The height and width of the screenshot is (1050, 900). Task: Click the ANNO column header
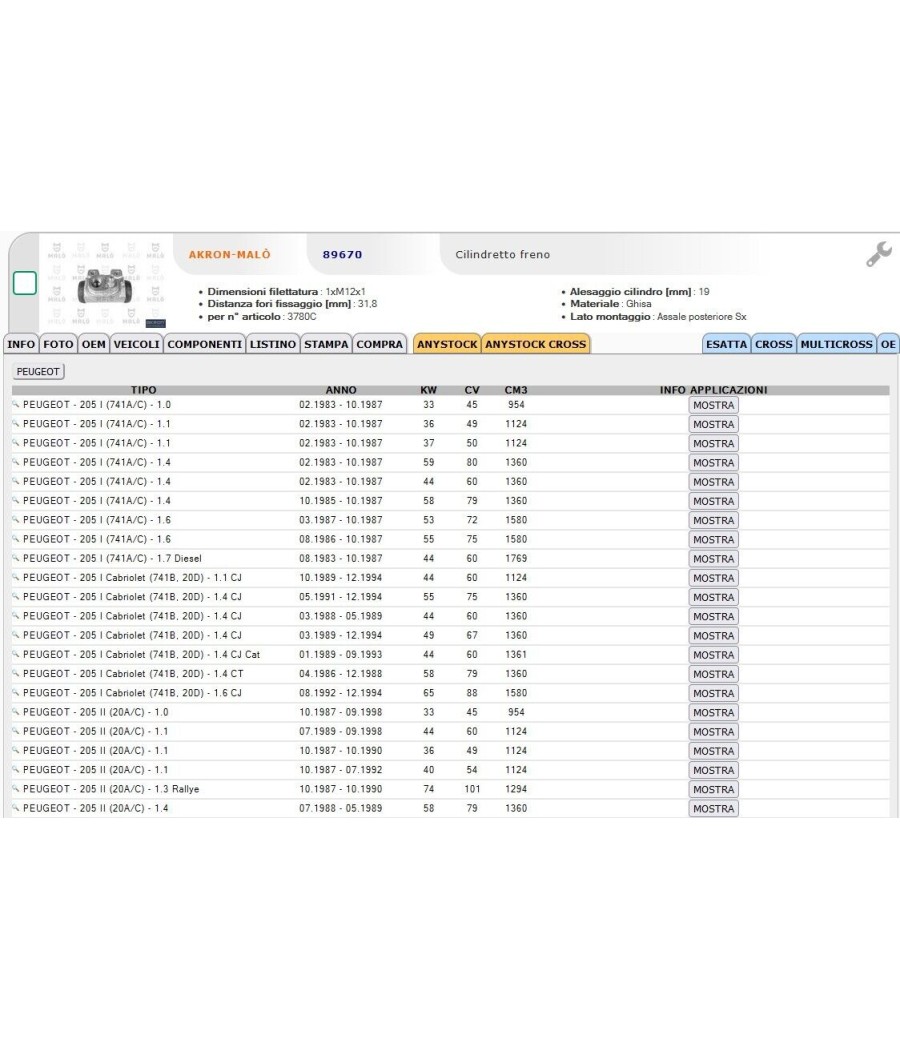coord(341,390)
